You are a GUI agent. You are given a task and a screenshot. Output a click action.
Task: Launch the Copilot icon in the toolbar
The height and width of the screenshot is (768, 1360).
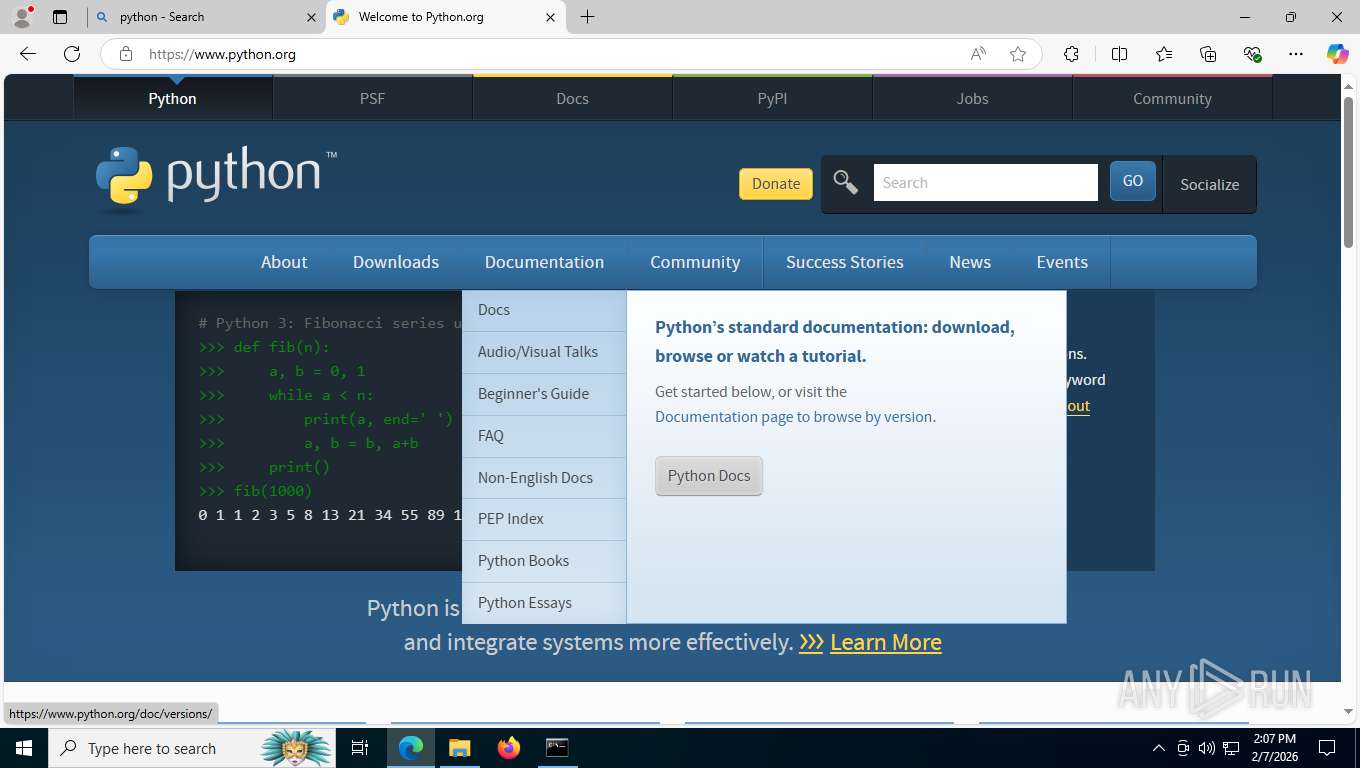tap(1338, 54)
